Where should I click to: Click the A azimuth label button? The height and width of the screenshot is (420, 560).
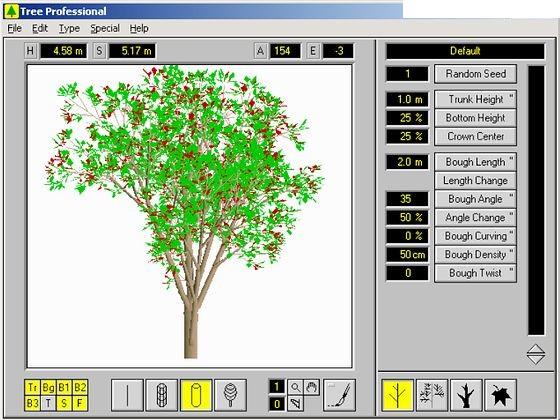(260, 51)
